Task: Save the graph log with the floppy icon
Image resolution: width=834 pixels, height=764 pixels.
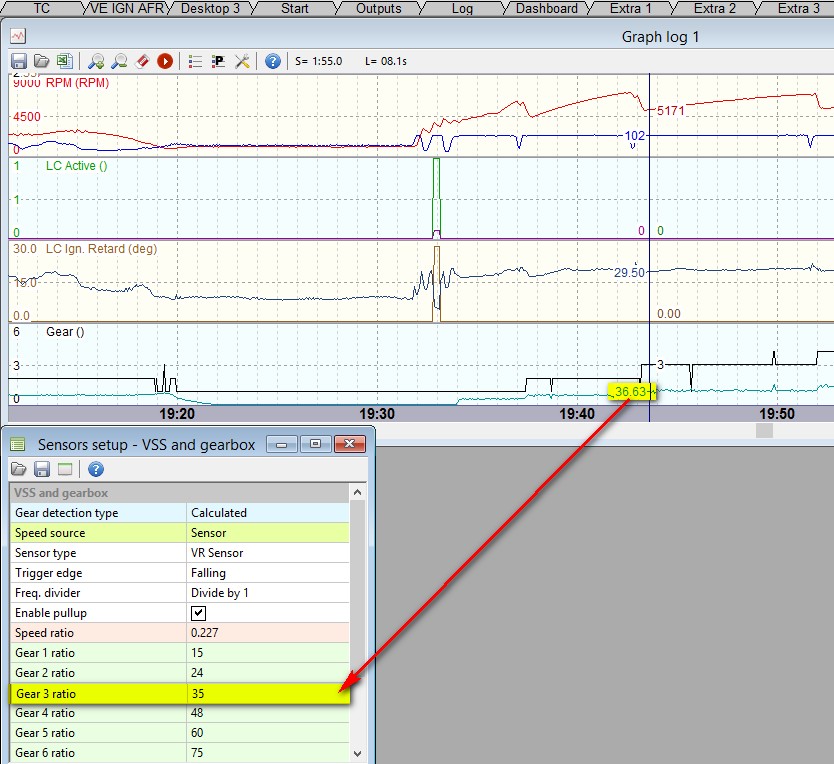Action: click(x=19, y=61)
